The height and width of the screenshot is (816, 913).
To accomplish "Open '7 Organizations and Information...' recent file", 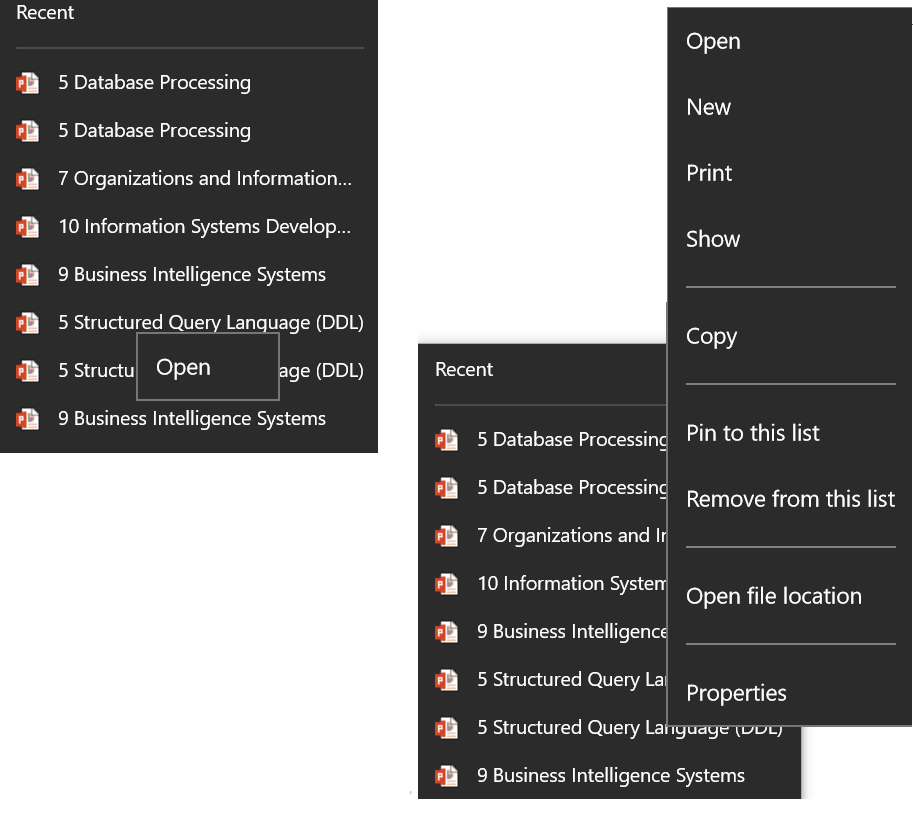I will (x=204, y=178).
